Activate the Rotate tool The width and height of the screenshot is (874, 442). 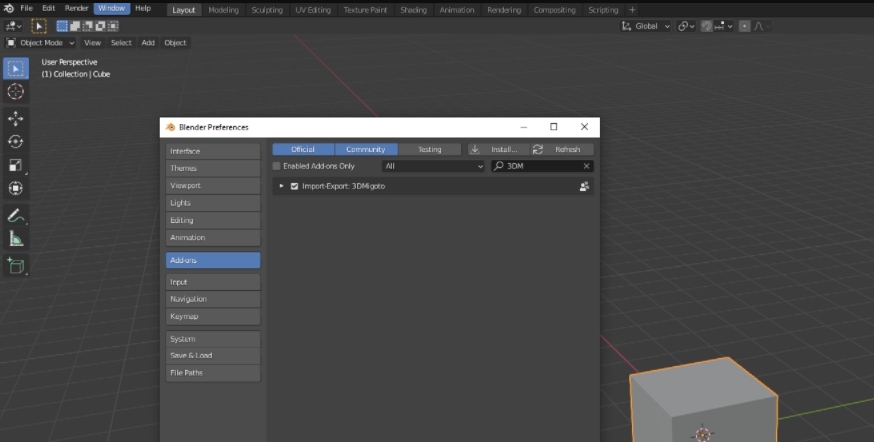(16, 142)
